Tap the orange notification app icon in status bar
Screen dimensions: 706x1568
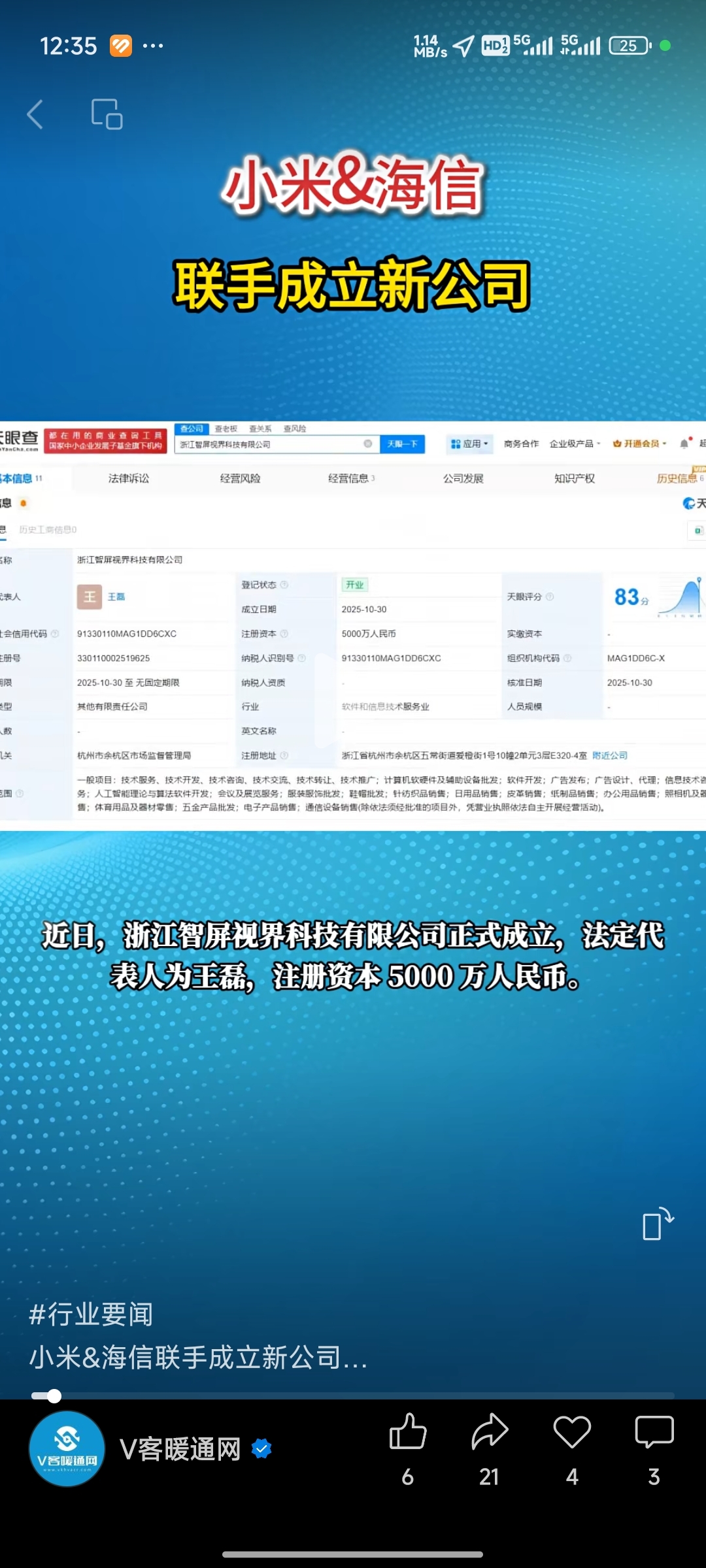pyautogui.click(x=121, y=46)
